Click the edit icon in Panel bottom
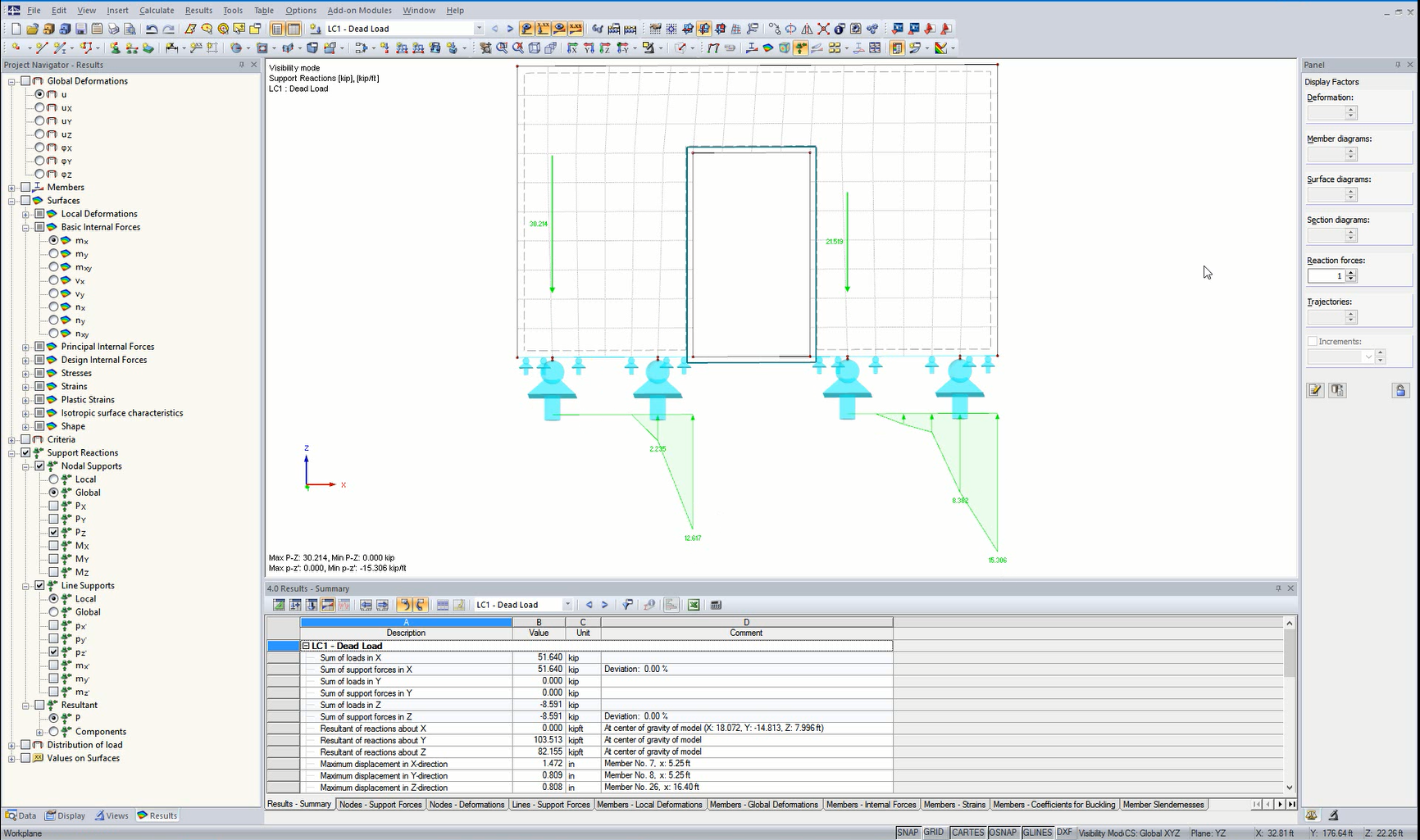 [1315, 391]
